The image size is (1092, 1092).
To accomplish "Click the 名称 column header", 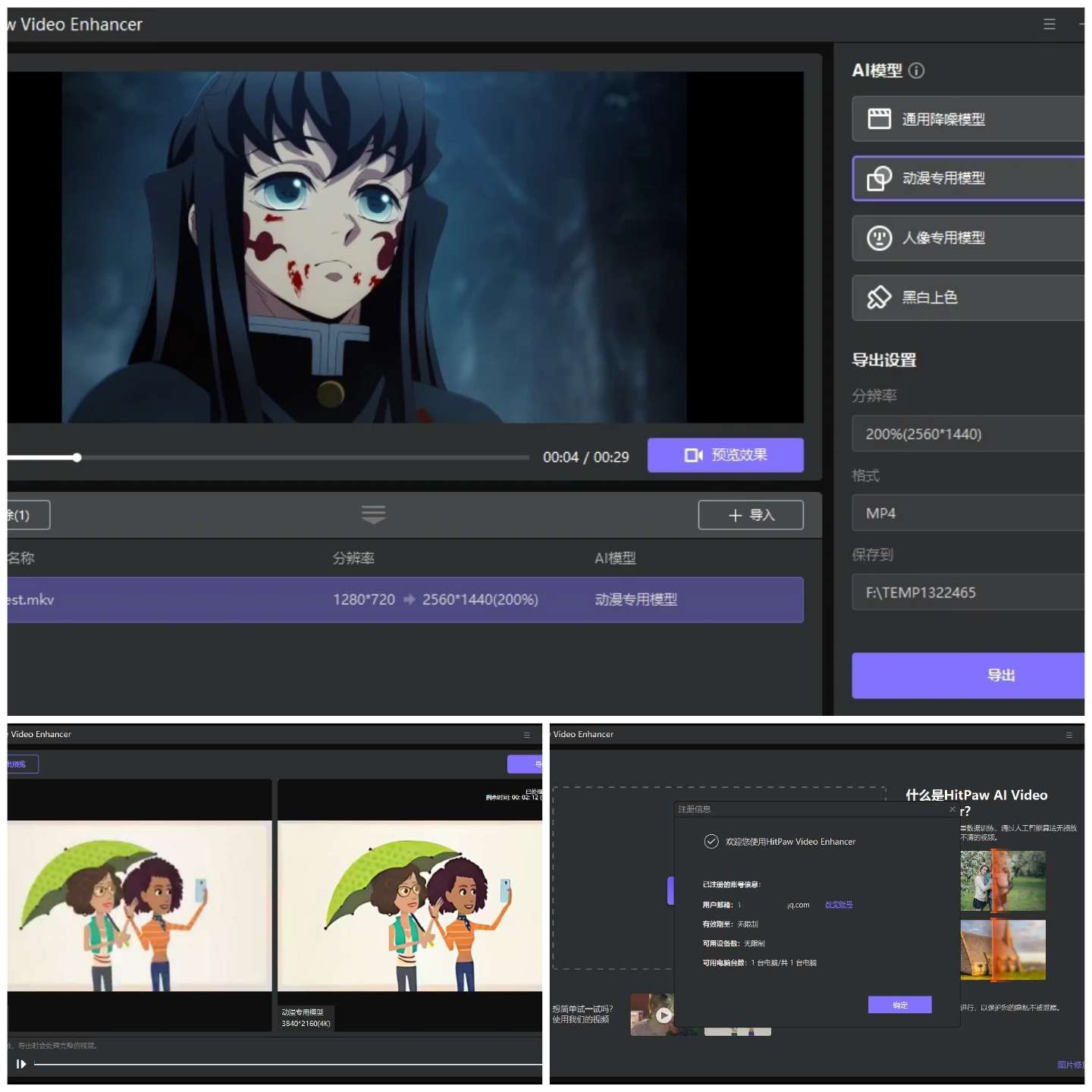I will tap(20, 558).
